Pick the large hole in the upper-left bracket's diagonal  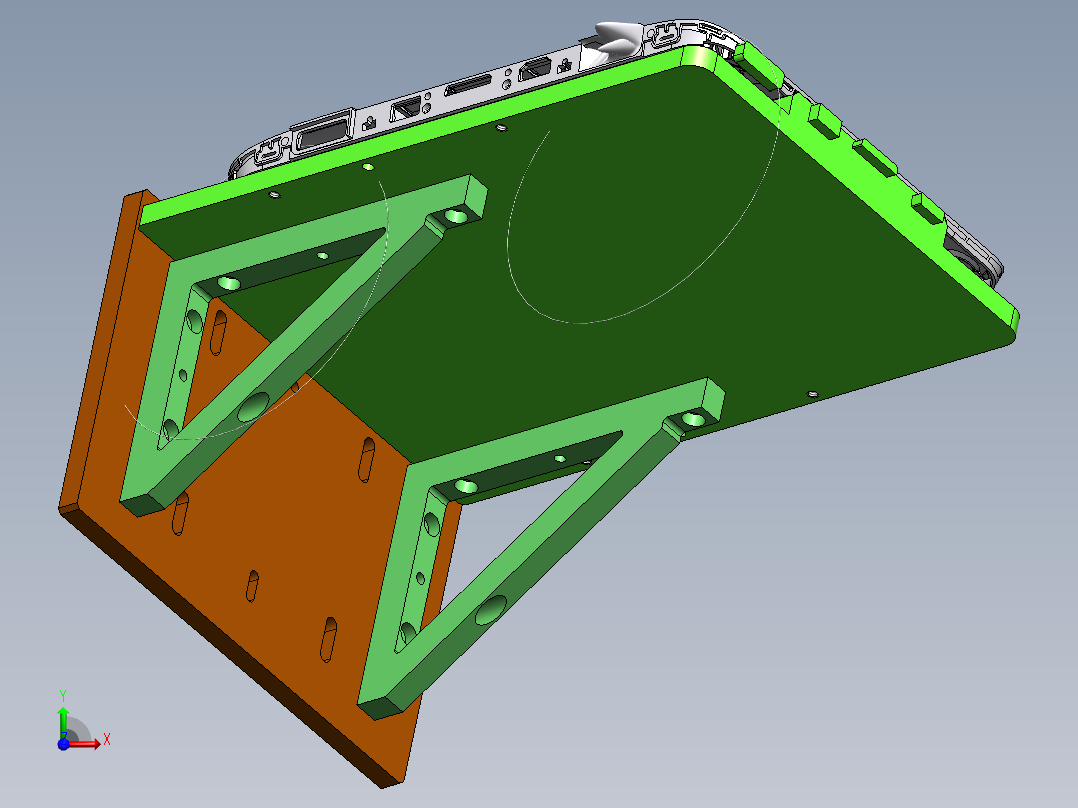click(x=253, y=406)
